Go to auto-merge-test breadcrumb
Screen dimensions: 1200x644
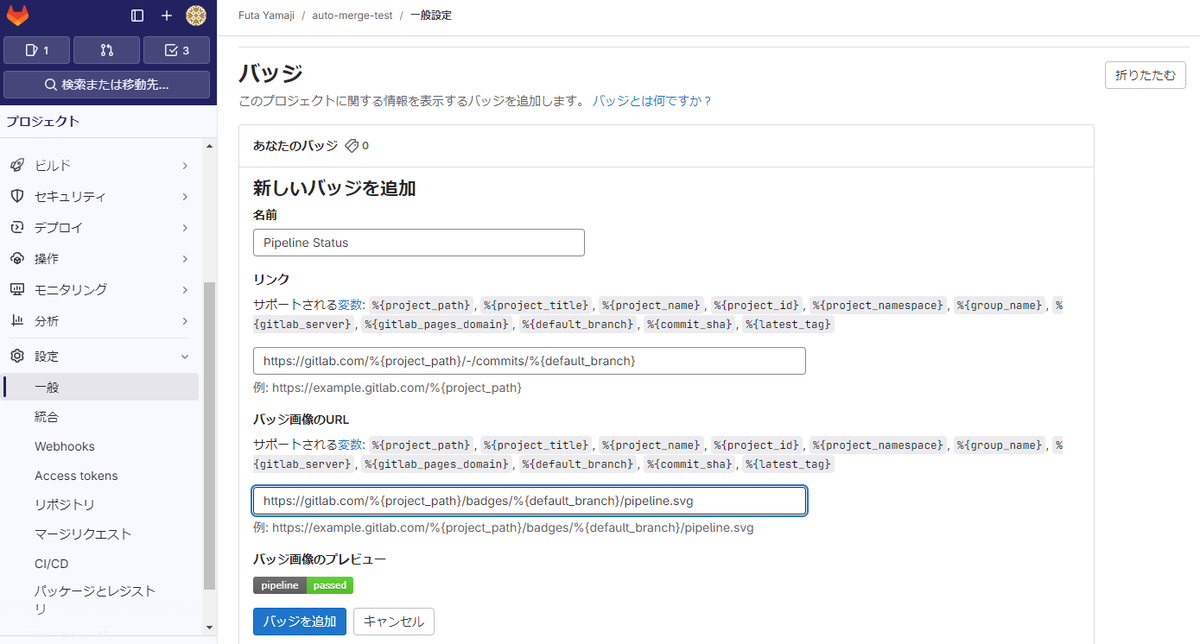coord(352,16)
